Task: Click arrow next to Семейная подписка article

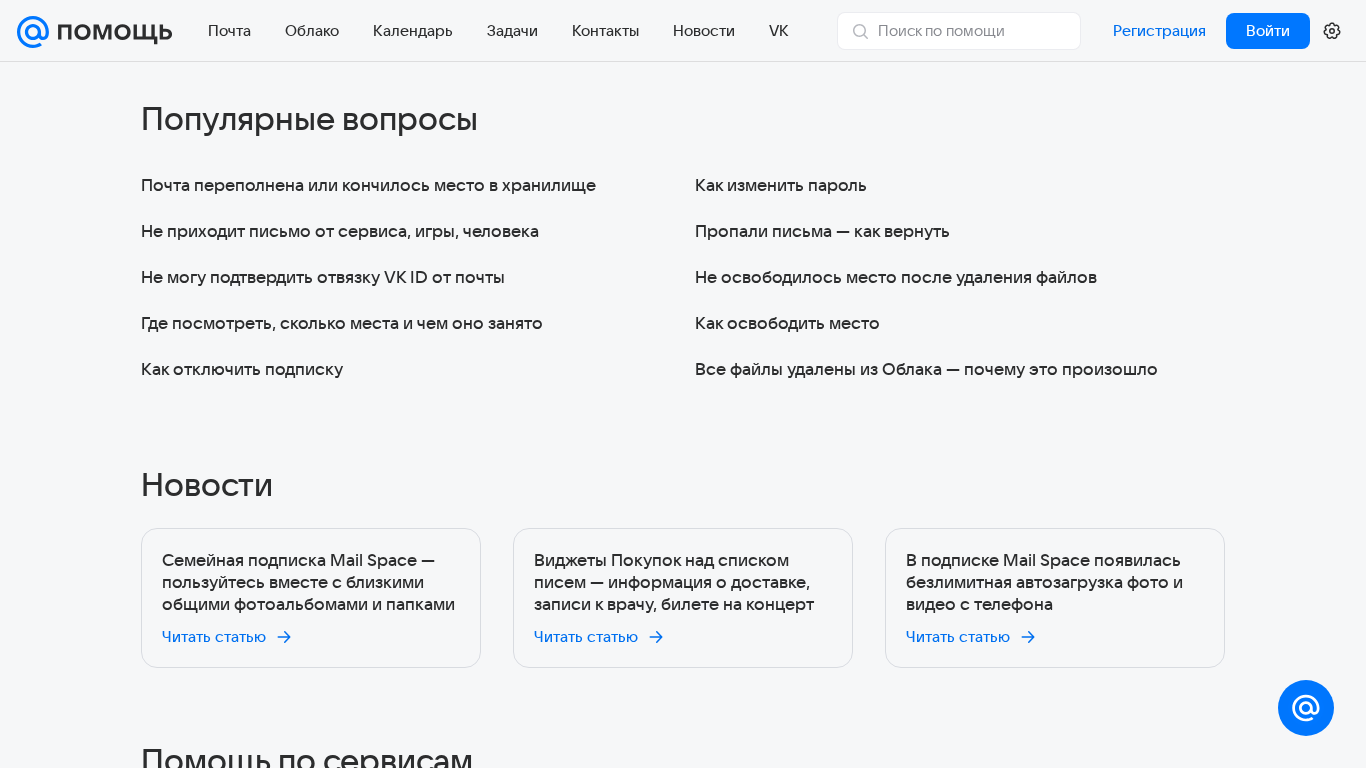Action: click(x=284, y=637)
